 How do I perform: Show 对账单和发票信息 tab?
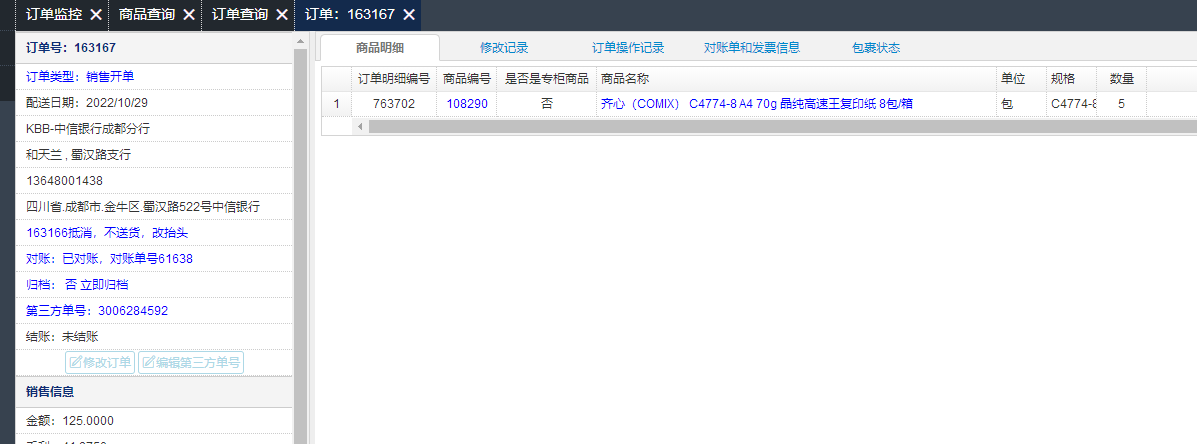752,47
